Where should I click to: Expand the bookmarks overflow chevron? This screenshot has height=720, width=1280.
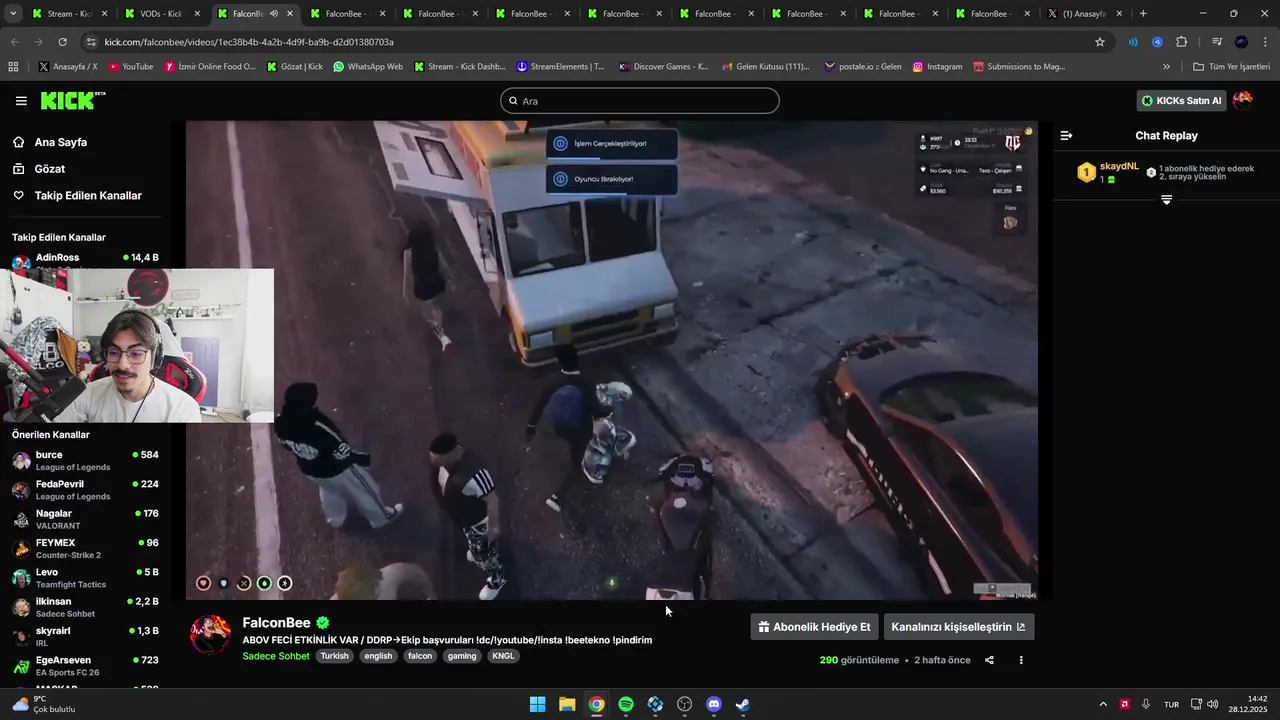[x=1166, y=67]
